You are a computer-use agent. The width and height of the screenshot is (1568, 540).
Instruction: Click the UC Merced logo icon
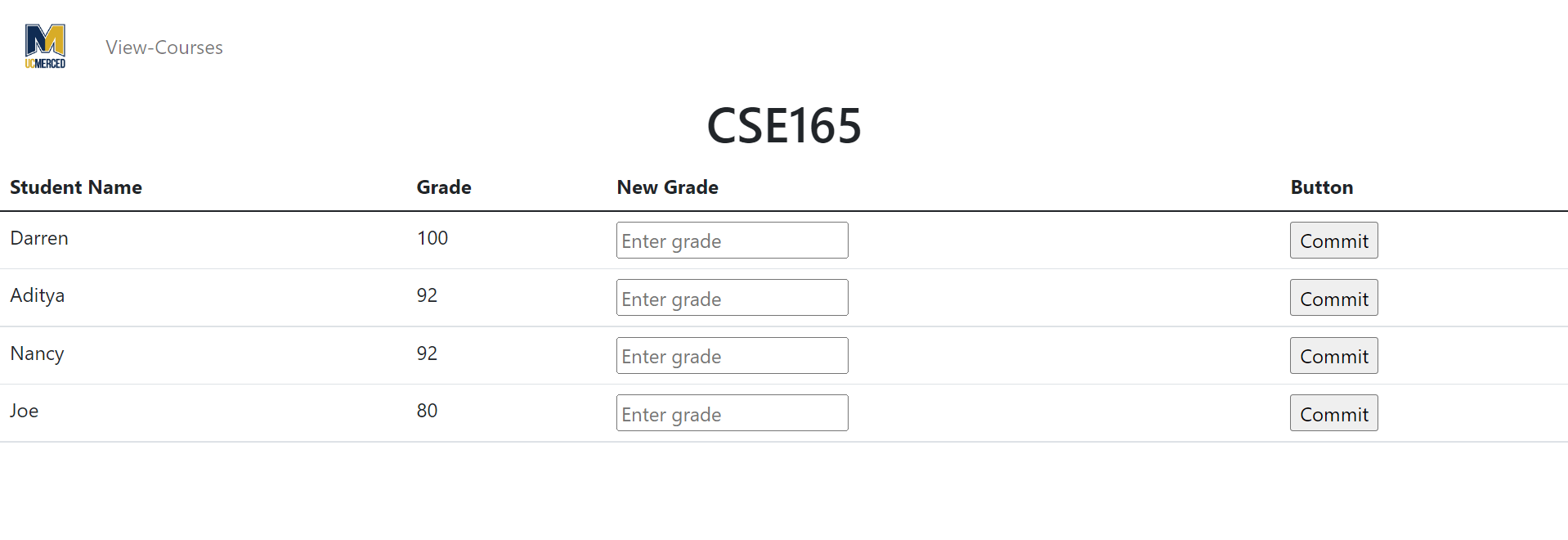[45, 45]
